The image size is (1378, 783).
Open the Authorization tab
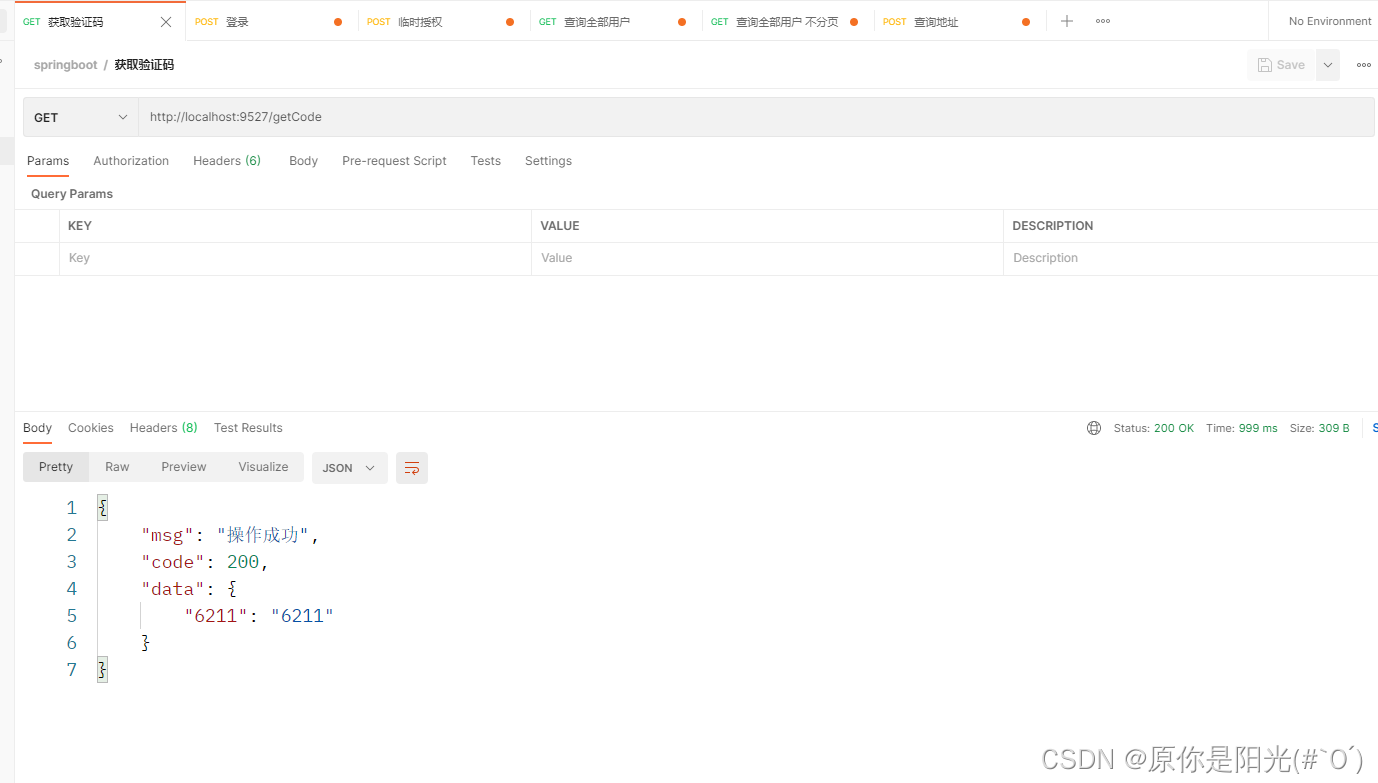[x=131, y=161]
